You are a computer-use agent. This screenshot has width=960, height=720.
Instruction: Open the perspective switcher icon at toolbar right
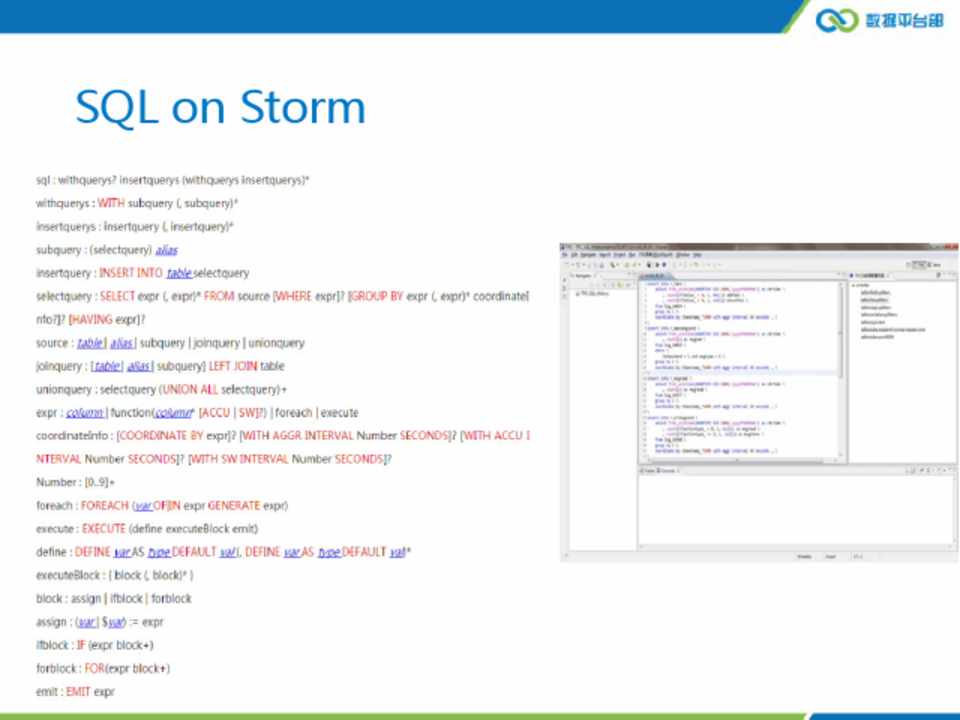(x=913, y=265)
